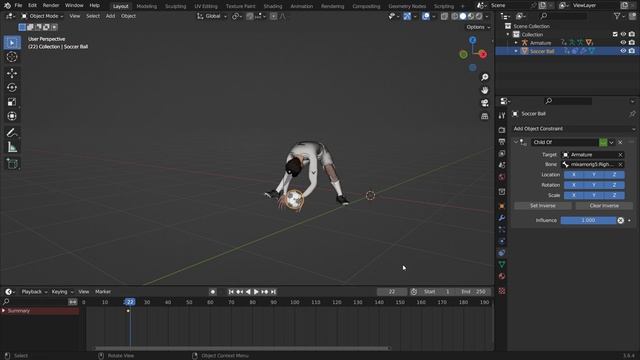Open the Tool properties tab

[502, 116]
